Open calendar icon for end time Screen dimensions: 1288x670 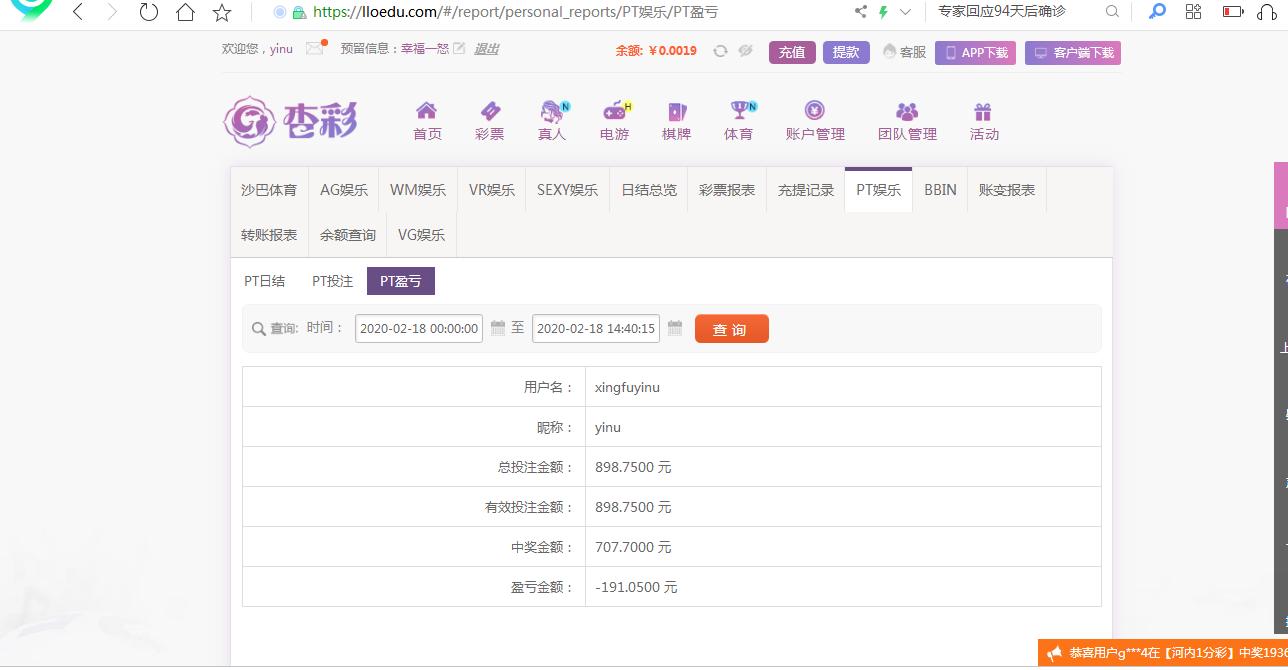pos(675,328)
